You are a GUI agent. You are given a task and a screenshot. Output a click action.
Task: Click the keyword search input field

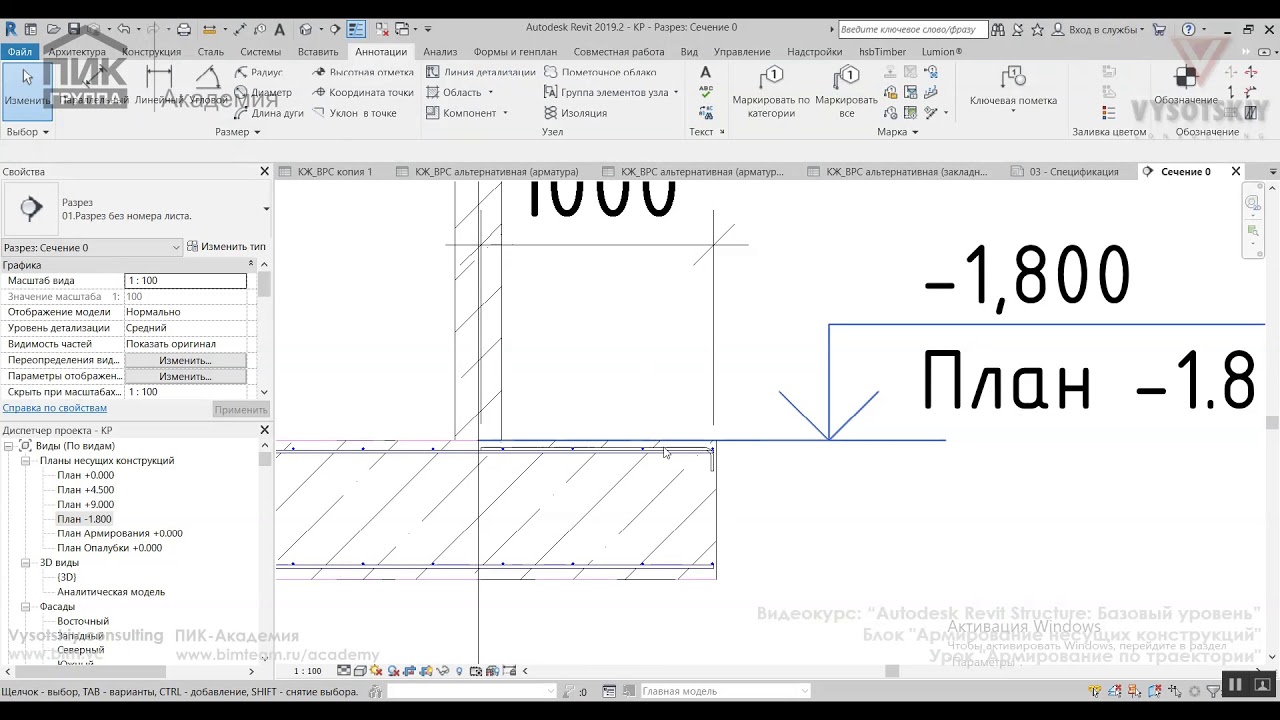[x=912, y=29]
